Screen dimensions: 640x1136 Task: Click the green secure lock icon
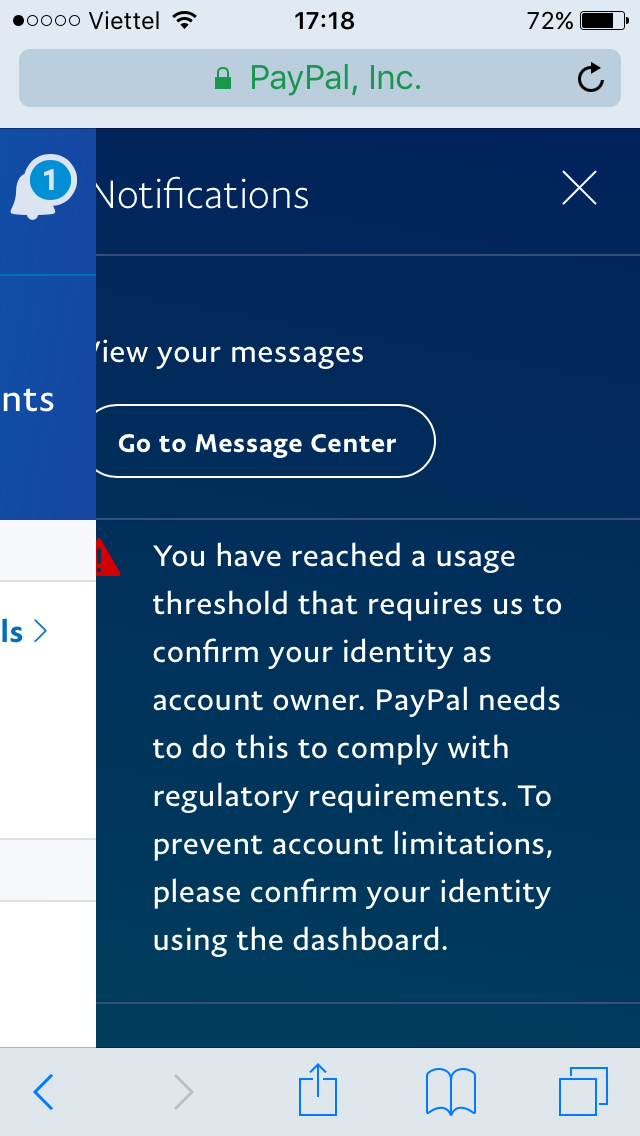click(224, 78)
